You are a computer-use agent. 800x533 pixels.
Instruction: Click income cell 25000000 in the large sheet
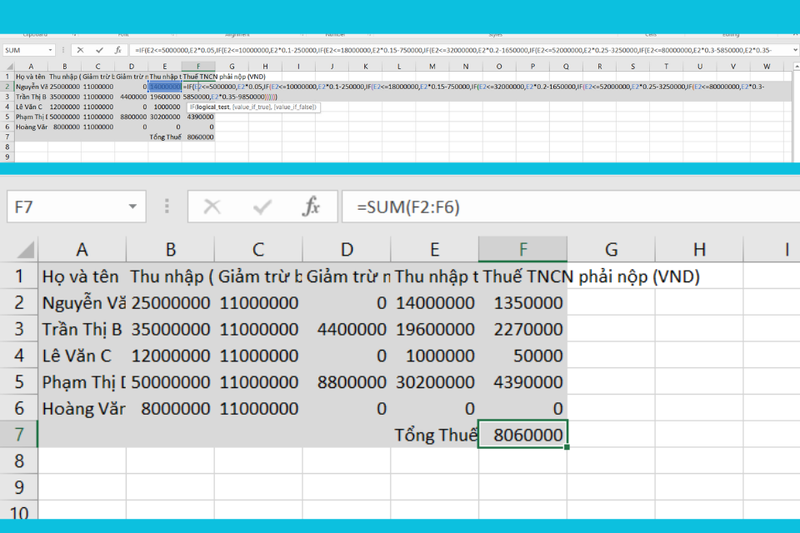(170, 302)
